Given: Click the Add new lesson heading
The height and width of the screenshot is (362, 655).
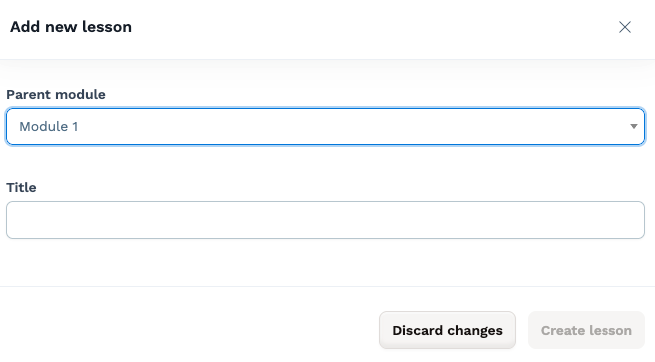Looking at the screenshot, I should tap(71, 27).
